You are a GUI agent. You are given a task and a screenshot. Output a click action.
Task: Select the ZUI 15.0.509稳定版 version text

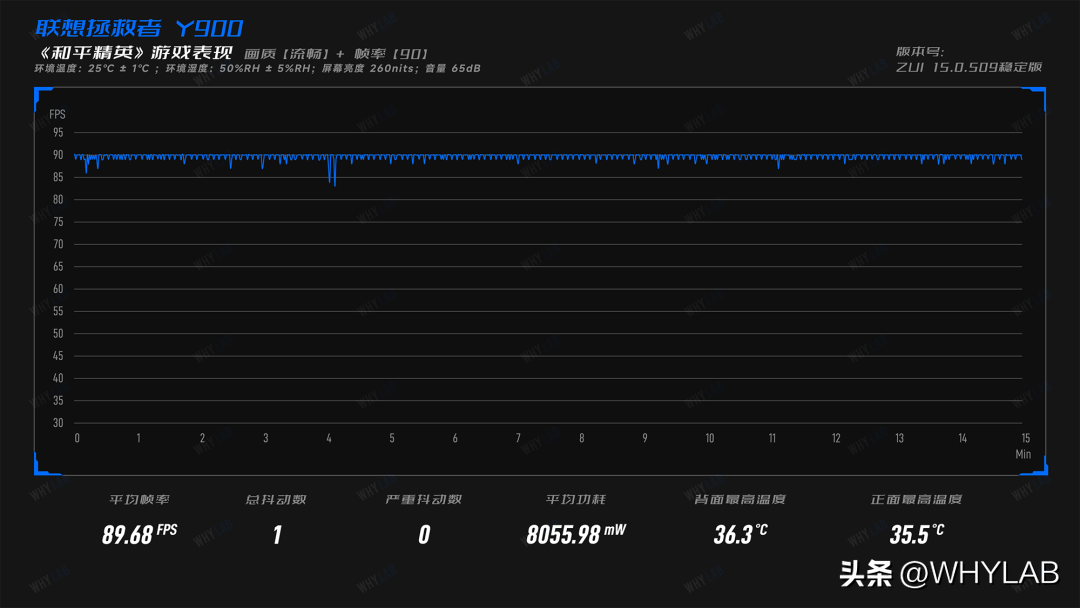click(x=969, y=67)
